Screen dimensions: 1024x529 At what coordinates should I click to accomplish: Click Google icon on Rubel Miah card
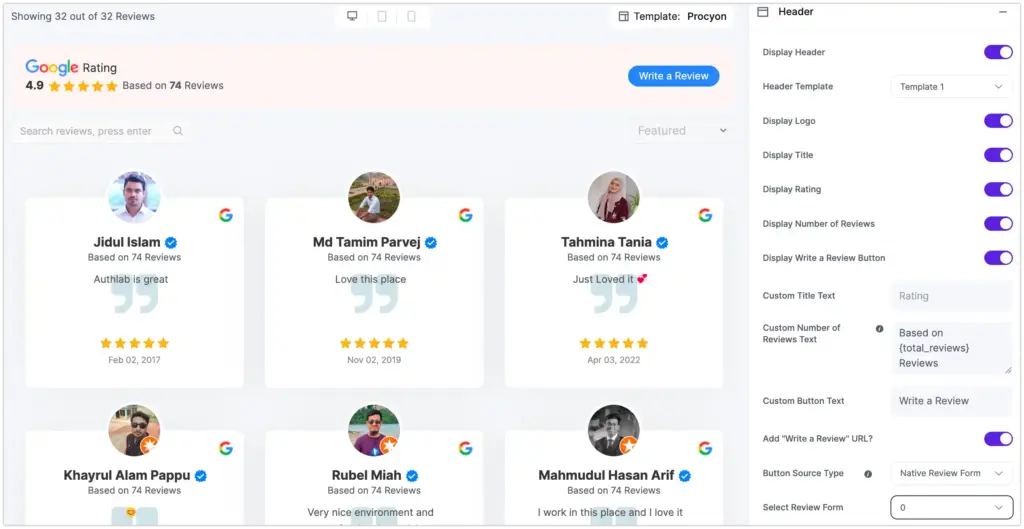(x=465, y=448)
